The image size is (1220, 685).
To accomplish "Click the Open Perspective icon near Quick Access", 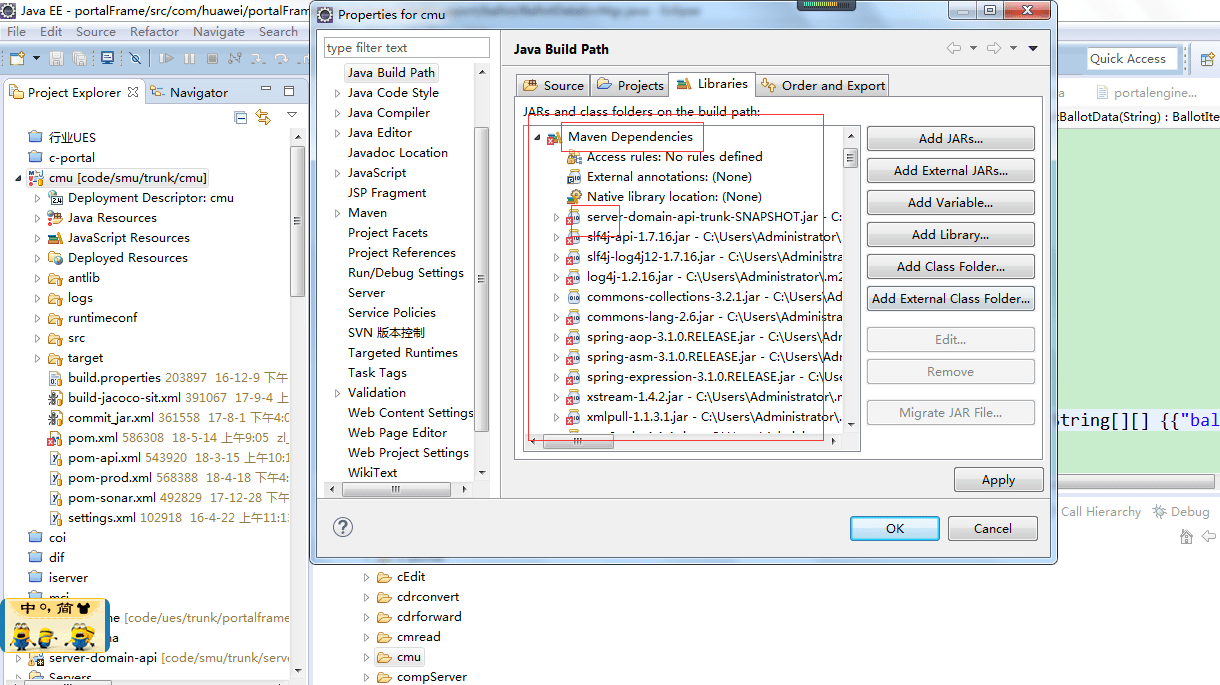I will click(x=1206, y=60).
